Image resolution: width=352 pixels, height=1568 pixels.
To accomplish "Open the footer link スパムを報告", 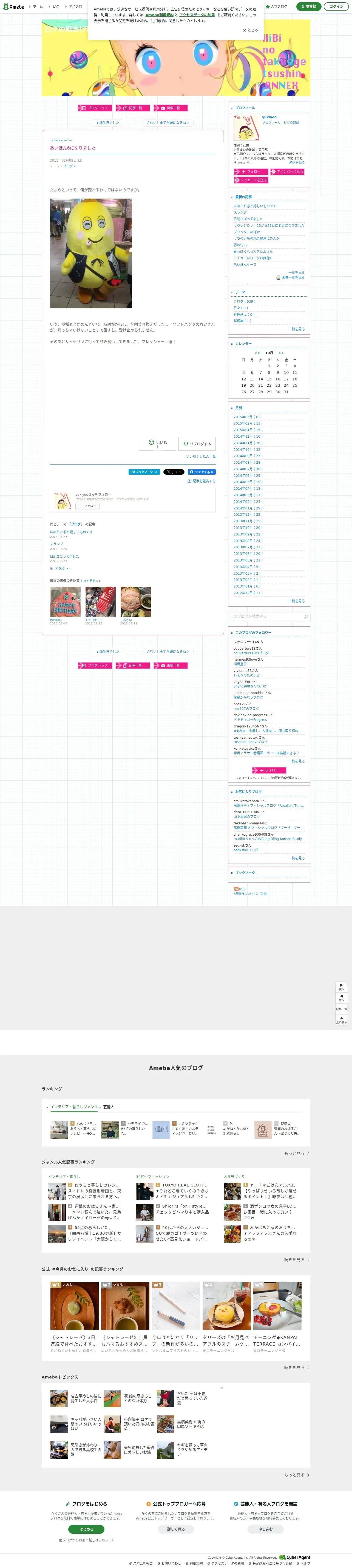I will tap(141, 1564).
